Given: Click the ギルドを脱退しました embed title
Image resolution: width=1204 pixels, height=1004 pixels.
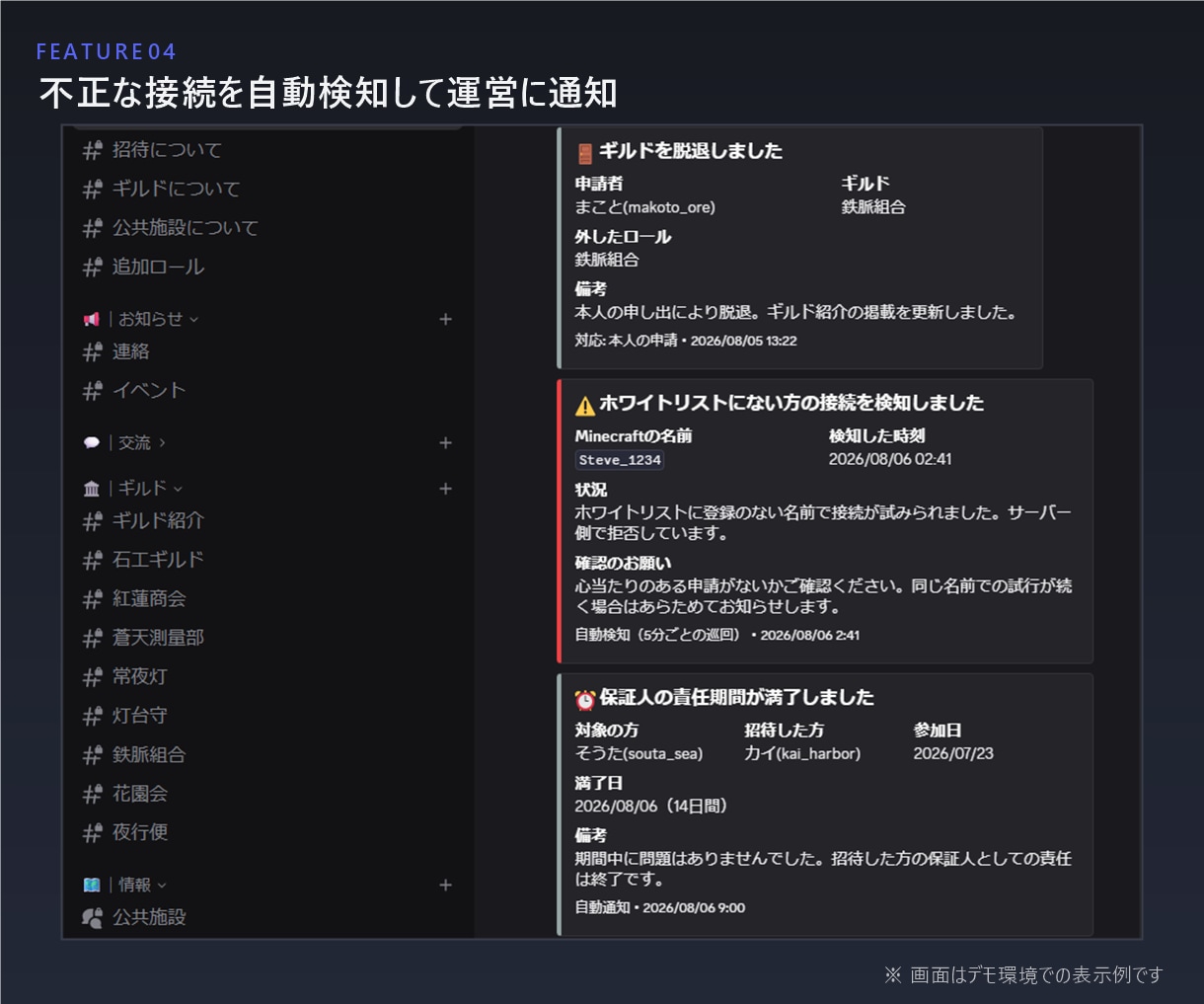Looking at the screenshot, I should pos(691,151).
